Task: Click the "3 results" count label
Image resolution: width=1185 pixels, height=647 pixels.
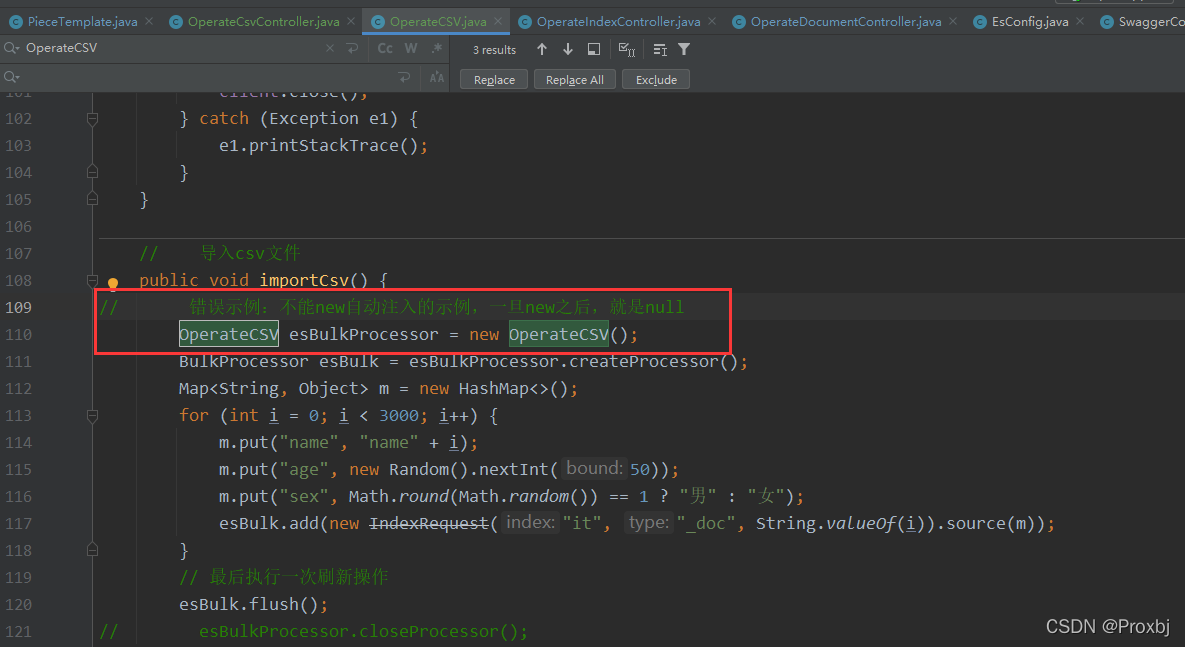Action: pyautogui.click(x=494, y=50)
